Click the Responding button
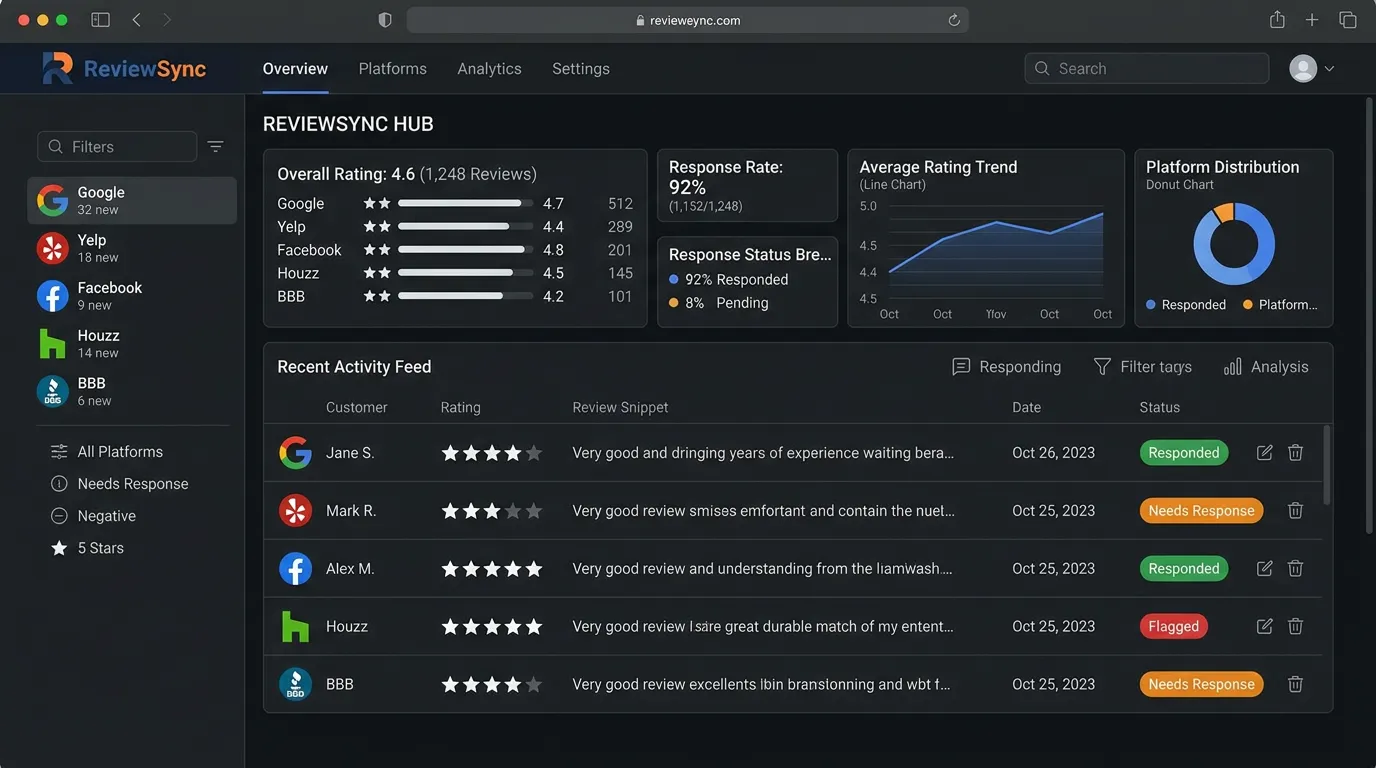Viewport: 1376px width, 768px height. tap(1006, 367)
